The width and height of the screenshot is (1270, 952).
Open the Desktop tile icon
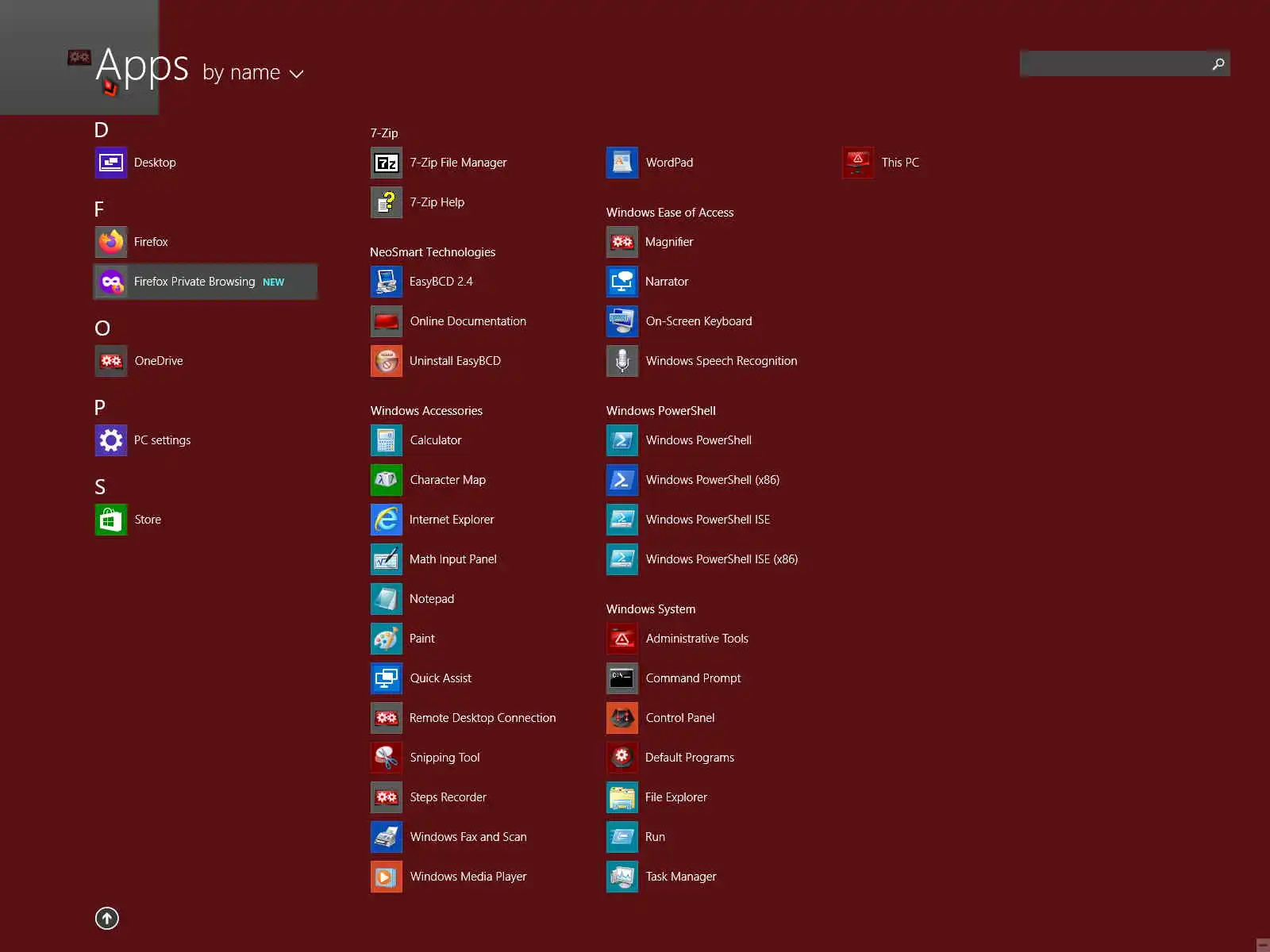pos(111,163)
